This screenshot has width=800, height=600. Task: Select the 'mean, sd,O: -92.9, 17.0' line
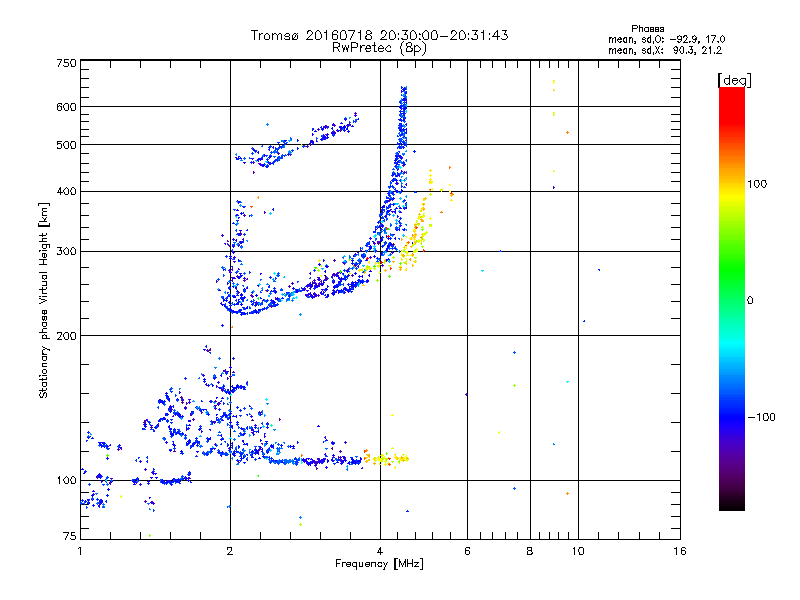pyautogui.click(x=666, y=39)
